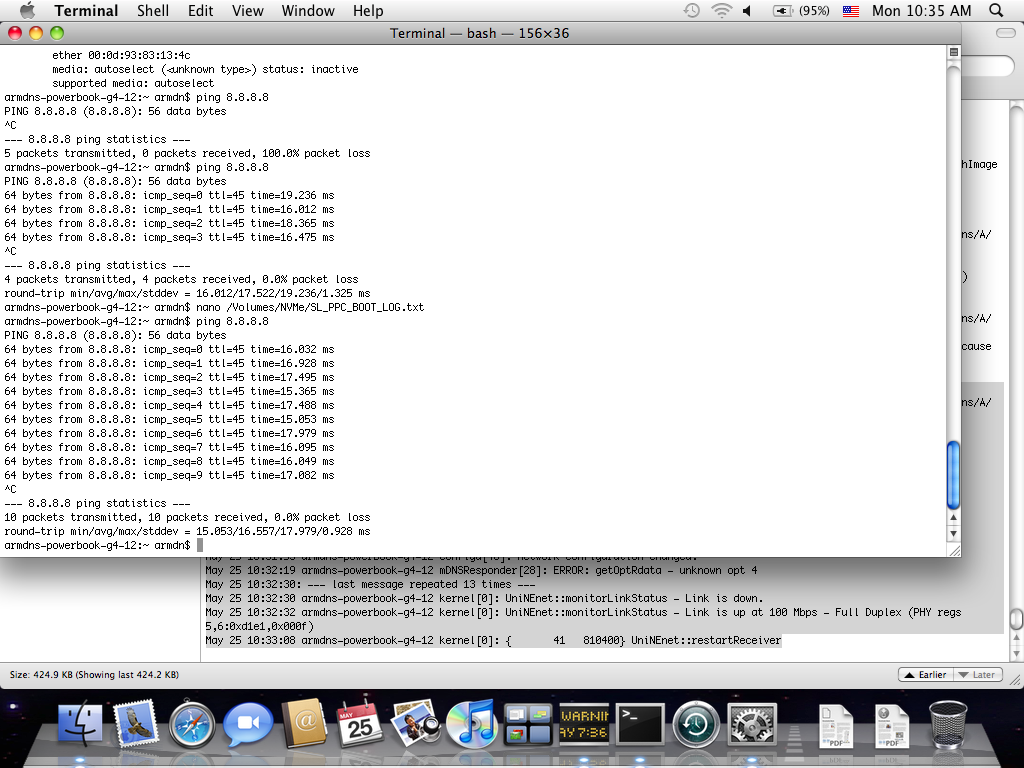The image size is (1024, 768).
Task: Open Console app in the Dock
Action: pos(584,724)
